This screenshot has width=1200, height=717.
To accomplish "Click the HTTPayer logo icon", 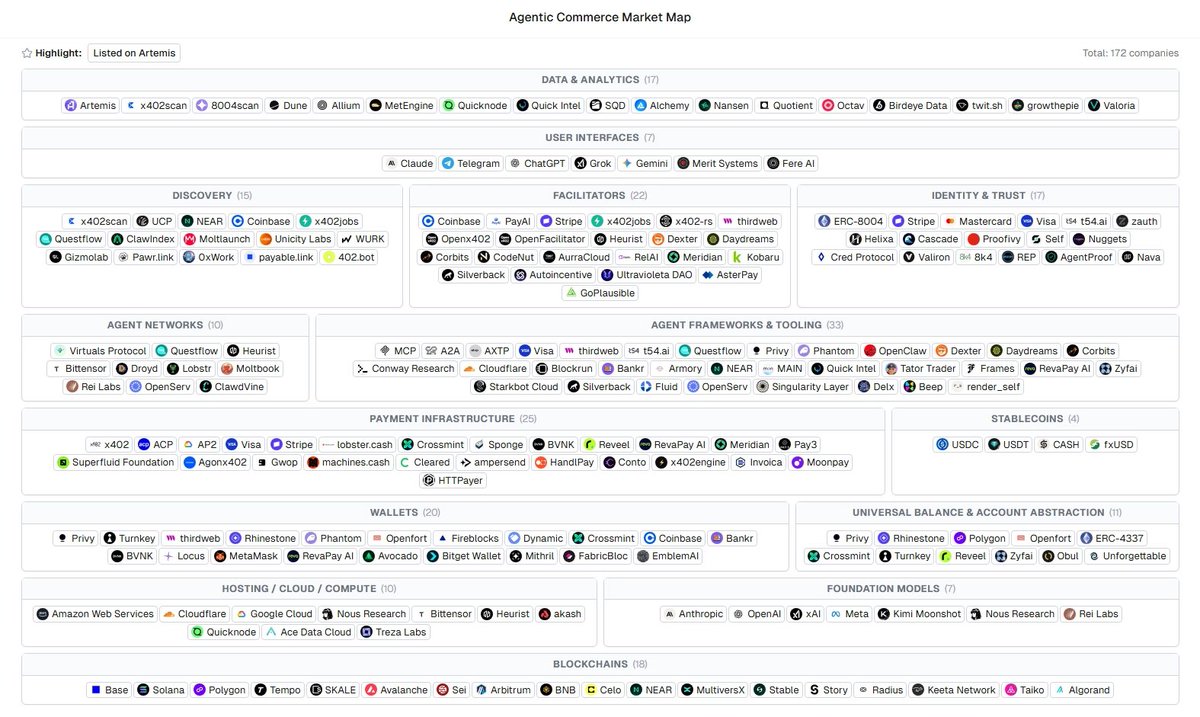I will pos(429,481).
